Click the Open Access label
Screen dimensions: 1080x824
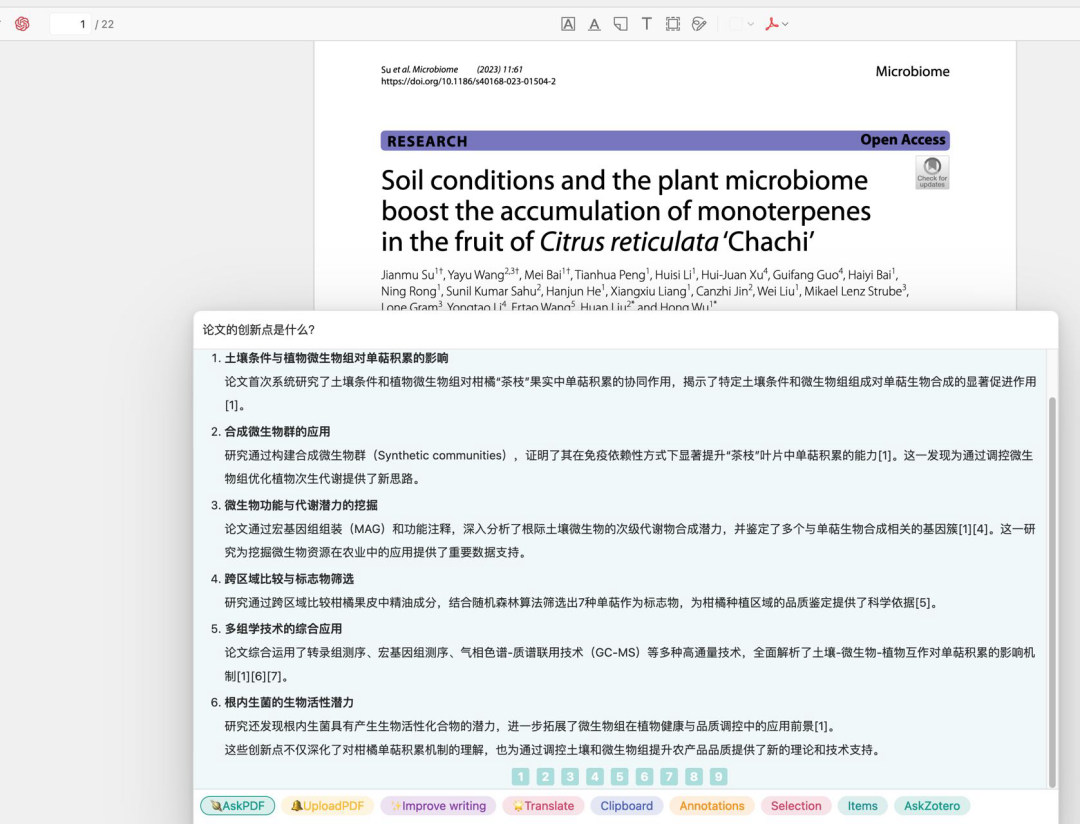pos(902,140)
